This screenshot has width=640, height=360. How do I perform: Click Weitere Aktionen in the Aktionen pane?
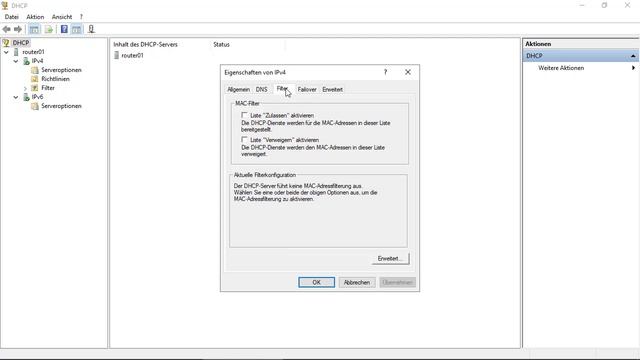click(561, 68)
